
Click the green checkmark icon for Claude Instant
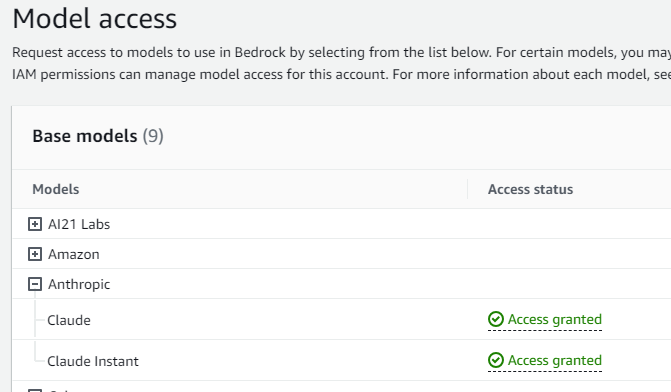coord(496,360)
